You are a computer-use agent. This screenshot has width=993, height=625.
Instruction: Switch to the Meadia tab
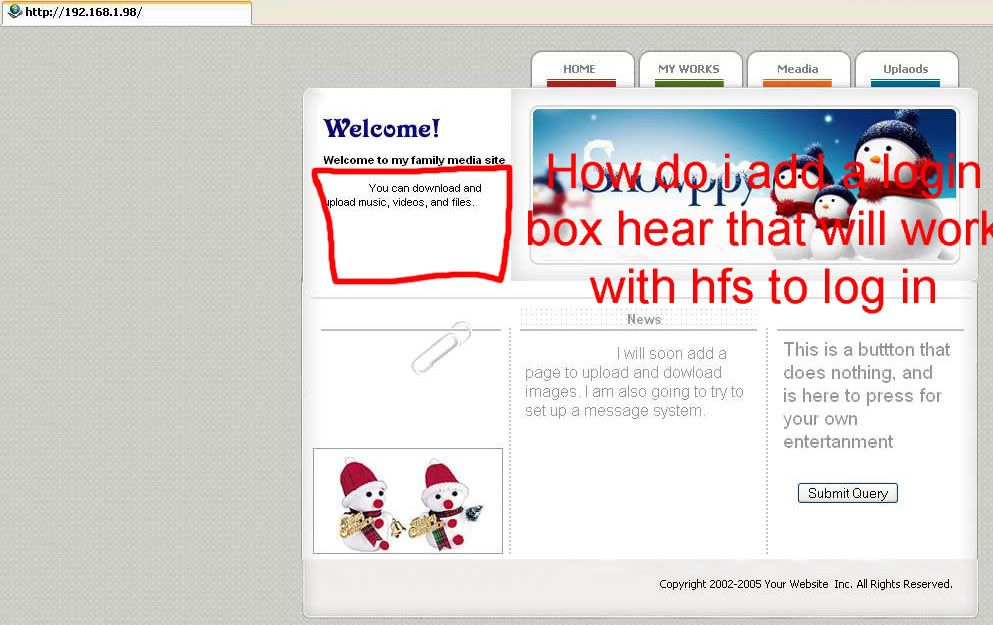(797, 70)
